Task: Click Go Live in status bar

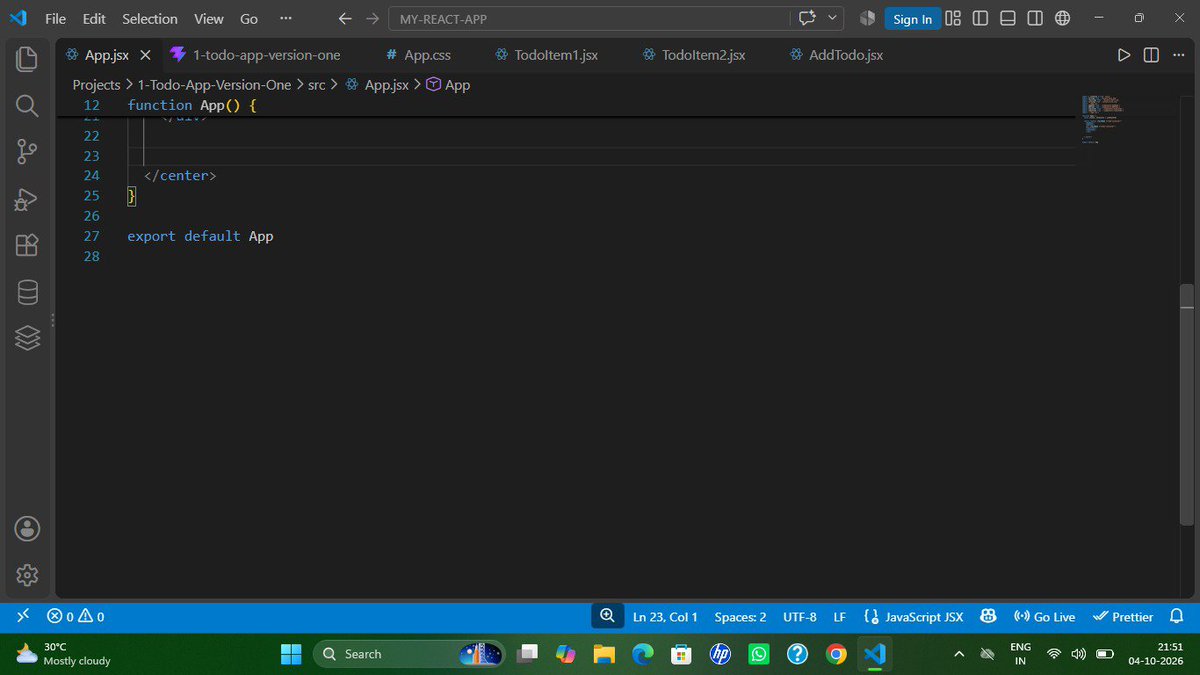Action: pyautogui.click(x=1044, y=617)
